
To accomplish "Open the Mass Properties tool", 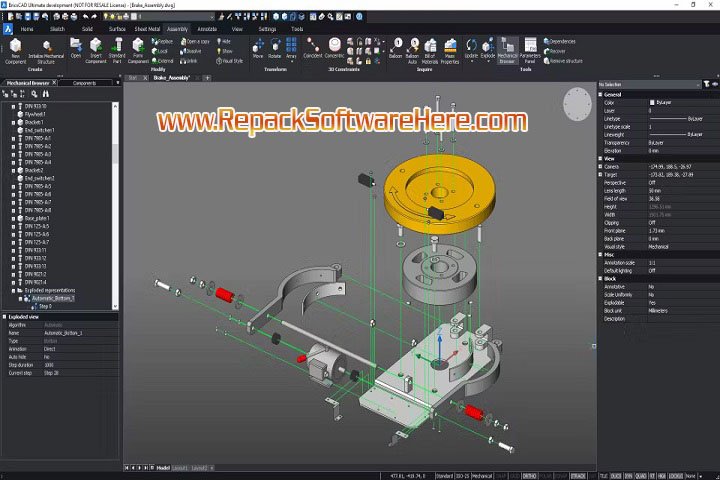I will pos(450,51).
